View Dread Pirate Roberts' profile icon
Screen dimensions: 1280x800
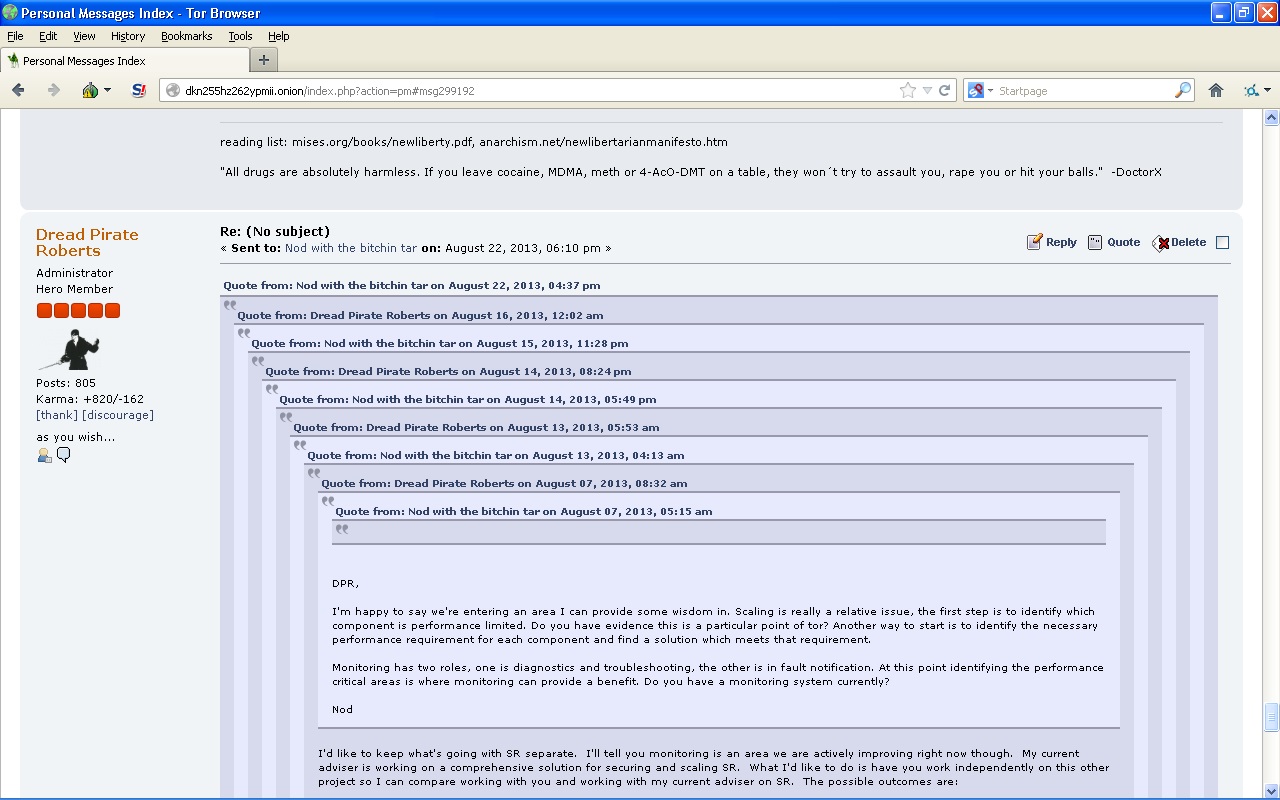click(x=44, y=456)
